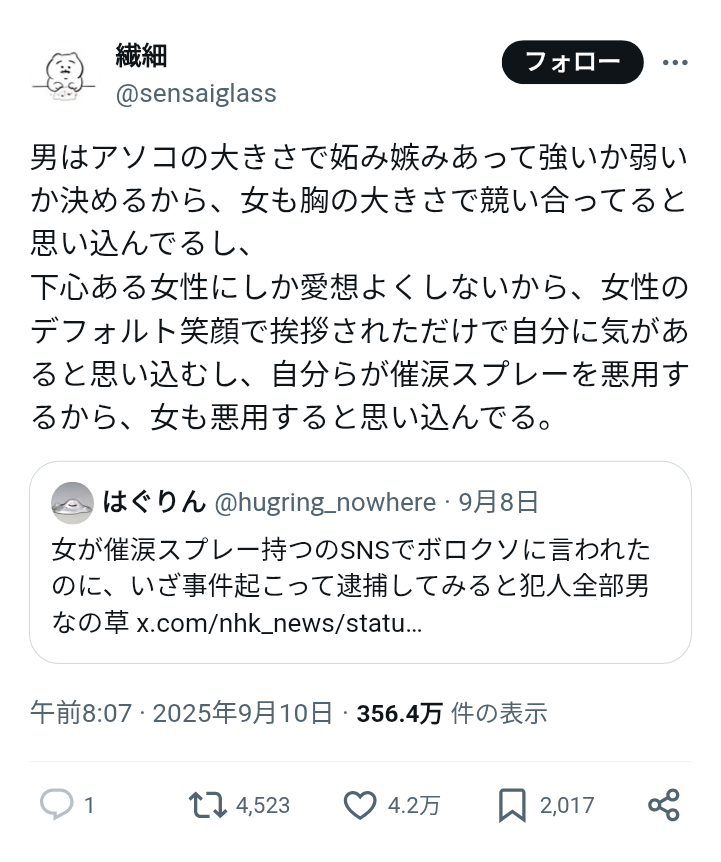Click はぐりん's small avatar in quoted post
The image size is (721, 862).
(72, 501)
